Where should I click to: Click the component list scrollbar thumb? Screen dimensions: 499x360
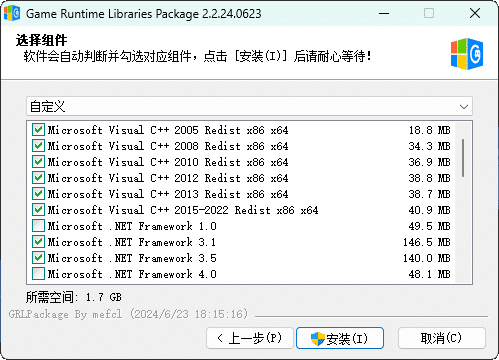[463, 158]
